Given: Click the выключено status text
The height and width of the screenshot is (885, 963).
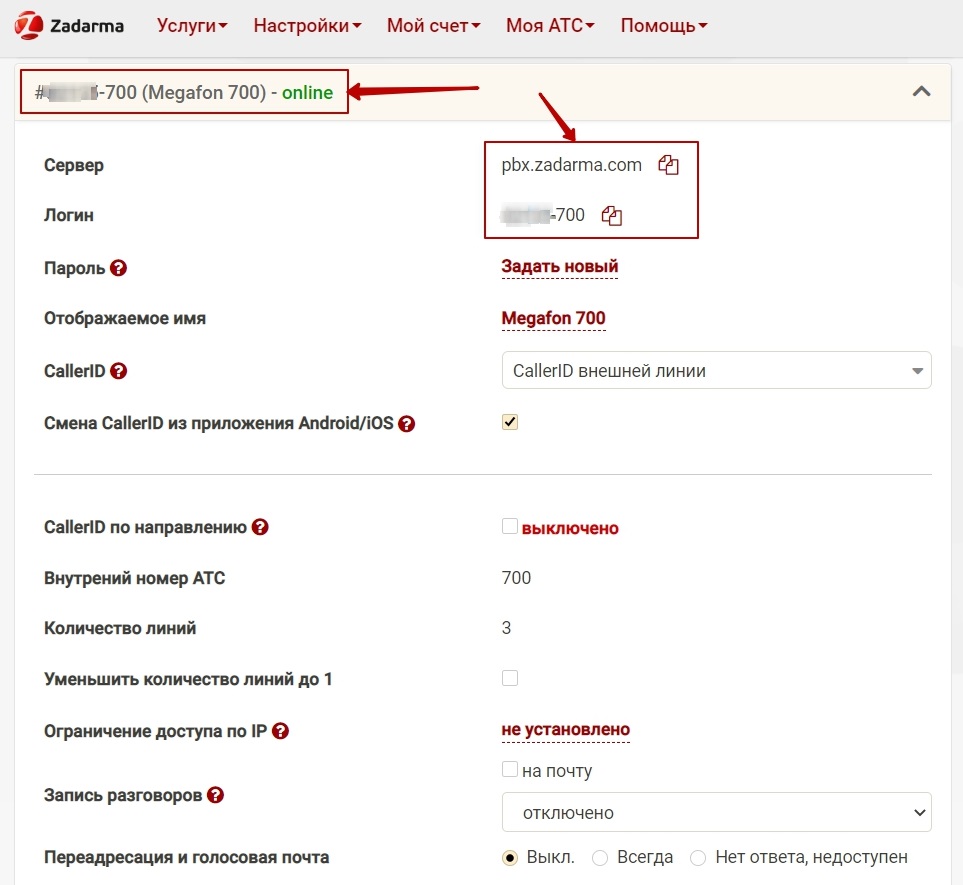Looking at the screenshot, I should [x=570, y=528].
